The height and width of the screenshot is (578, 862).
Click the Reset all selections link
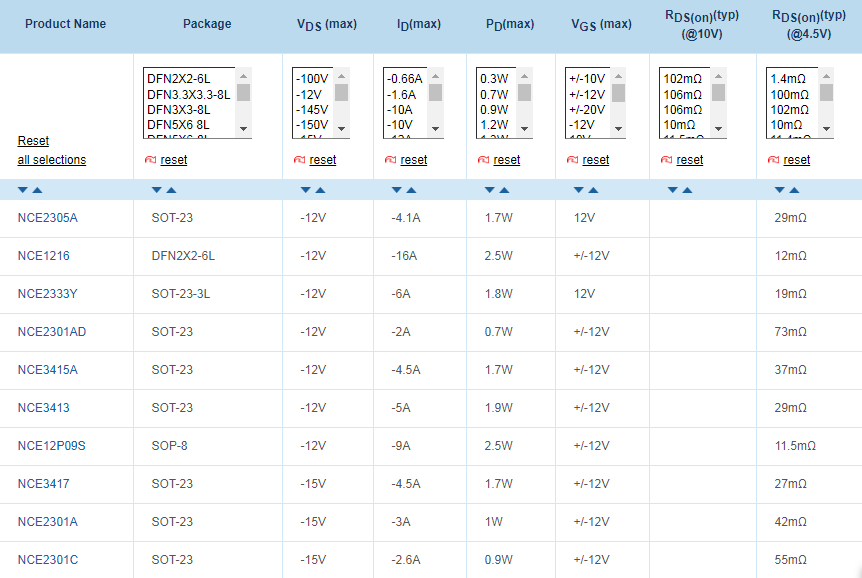[x=52, y=150]
